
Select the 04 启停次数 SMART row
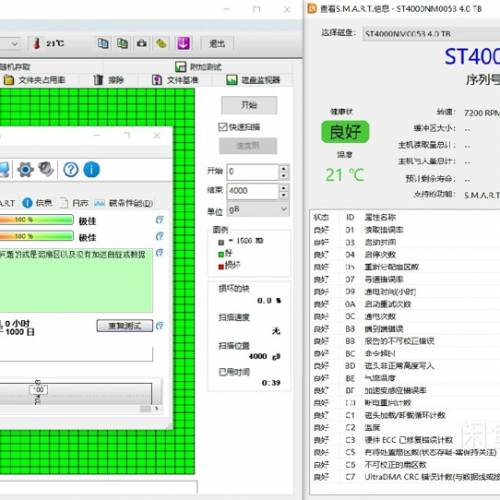[405, 255]
